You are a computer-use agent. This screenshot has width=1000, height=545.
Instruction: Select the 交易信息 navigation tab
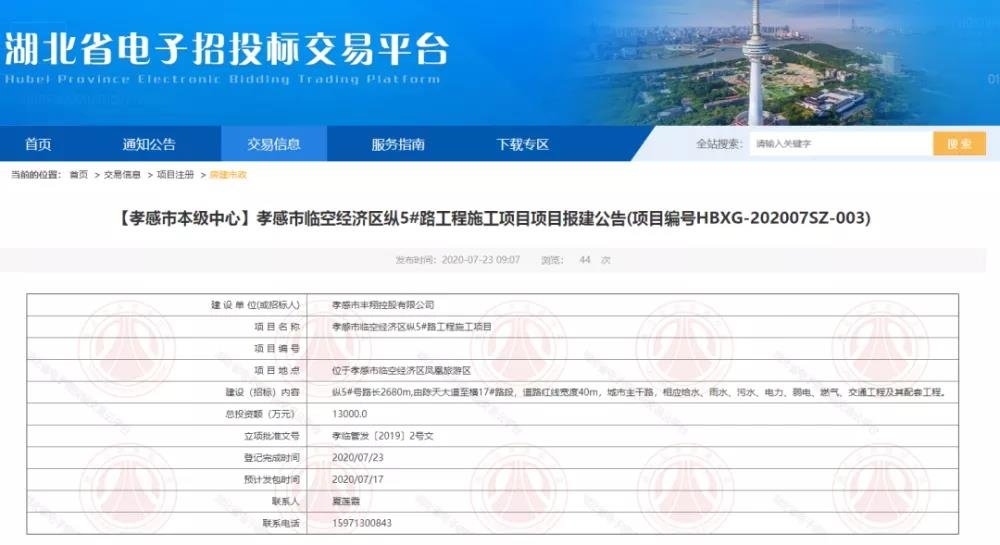274,144
